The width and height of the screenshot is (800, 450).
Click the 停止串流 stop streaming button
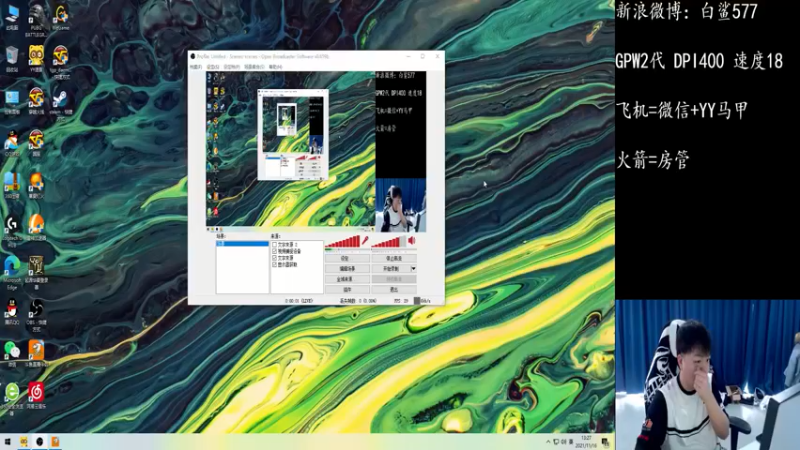click(394, 258)
